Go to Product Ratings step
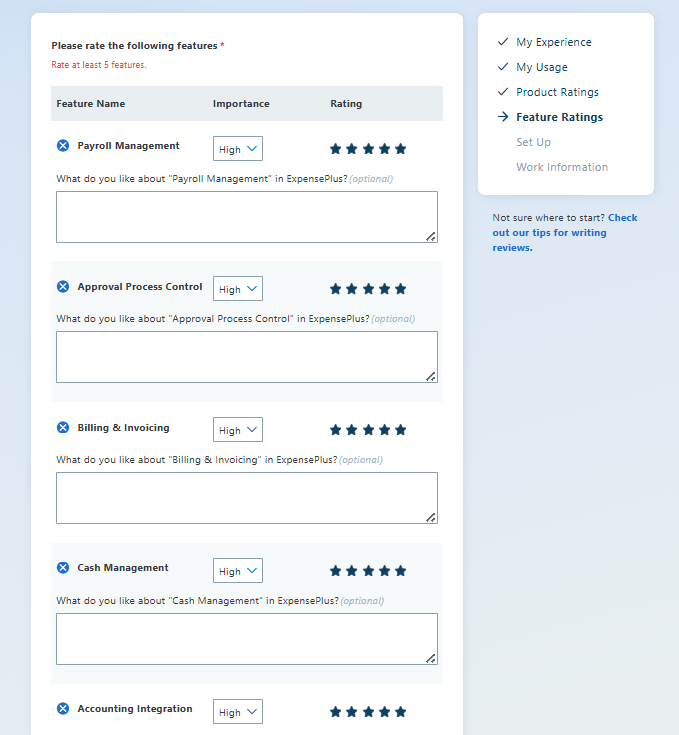Screen dimensions: 679x735 pyautogui.click(x=557, y=92)
